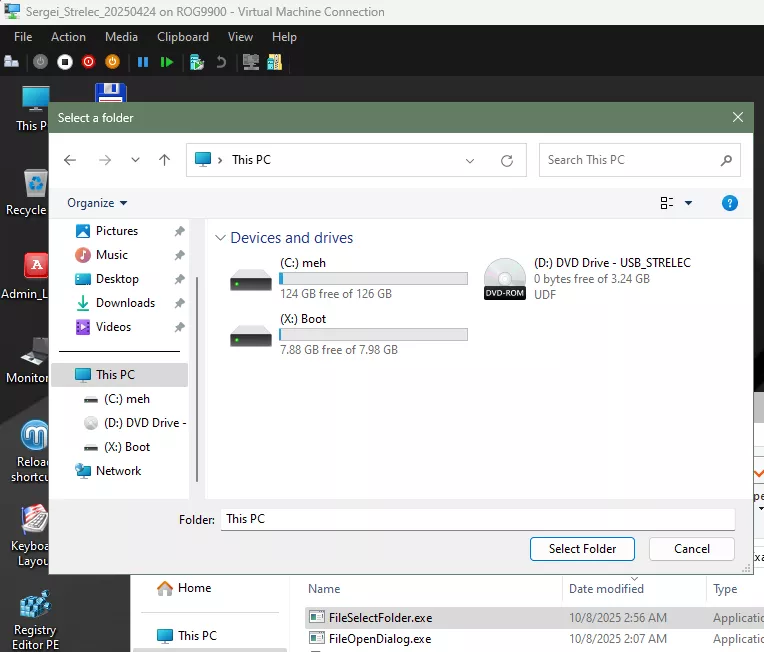Open the Clipboard menu
Screen dimensions: 764x652
(183, 37)
